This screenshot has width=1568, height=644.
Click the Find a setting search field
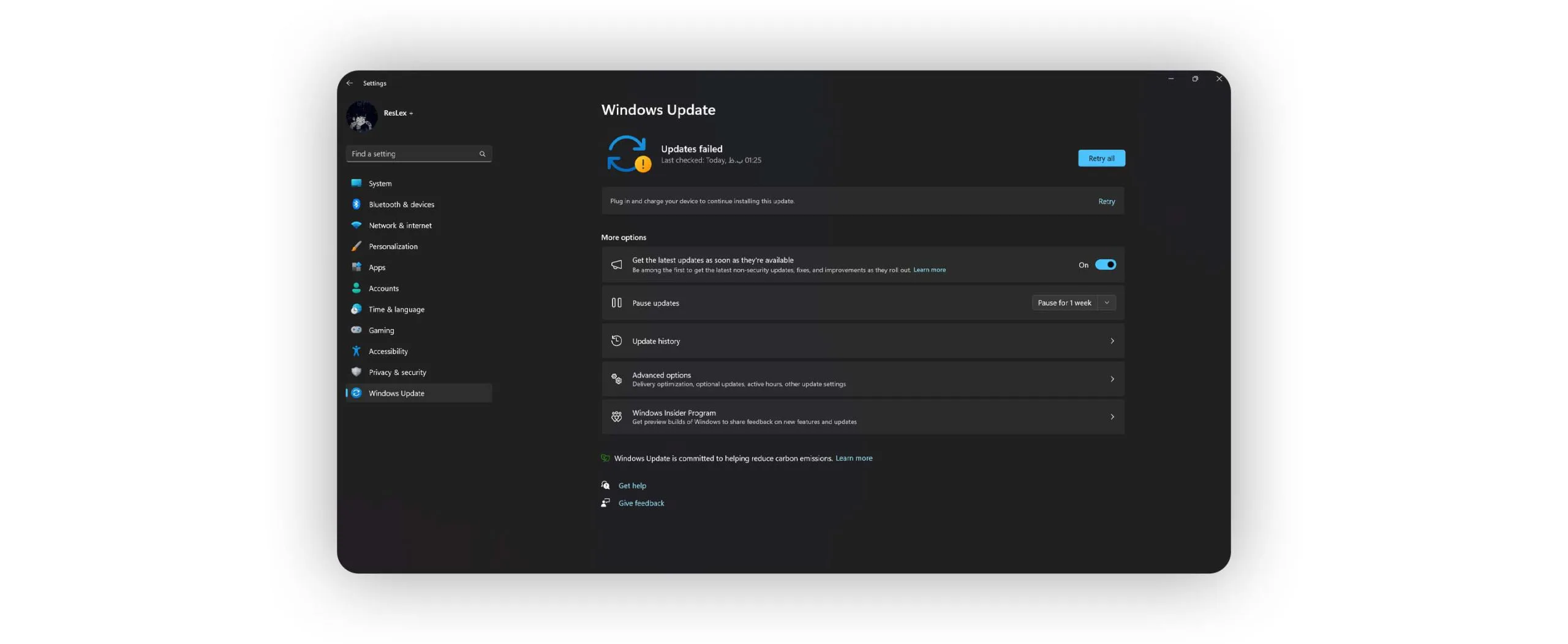(413, 154)
